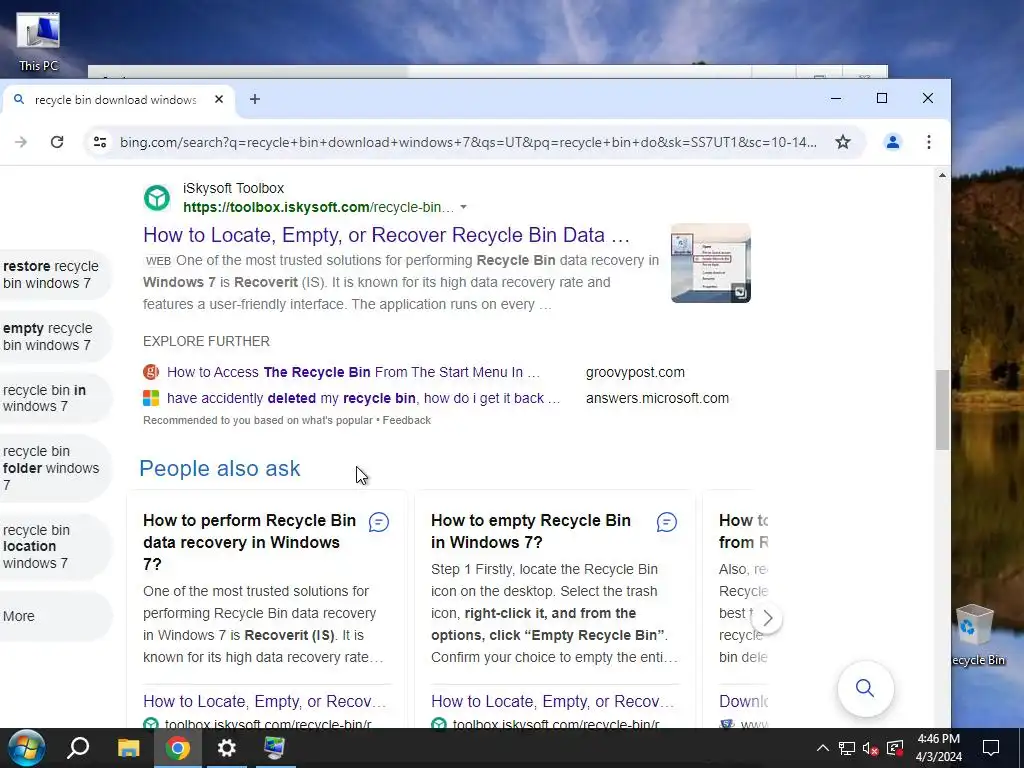Open the clock showing 4:46 PM
This screenshot has width=1024, height=768.
click(938, 748)
